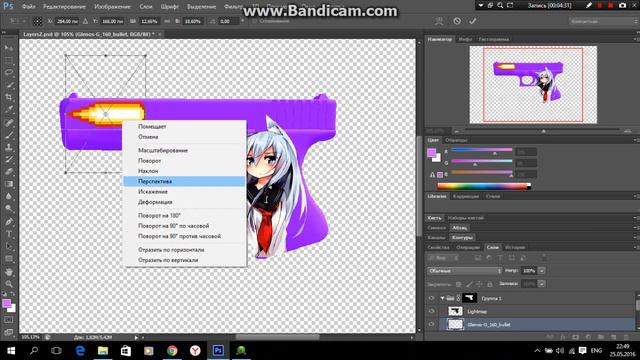This screenshot has width=640, height=360.
Task: Select the Dodge tool
Action: tap(9, 209)
